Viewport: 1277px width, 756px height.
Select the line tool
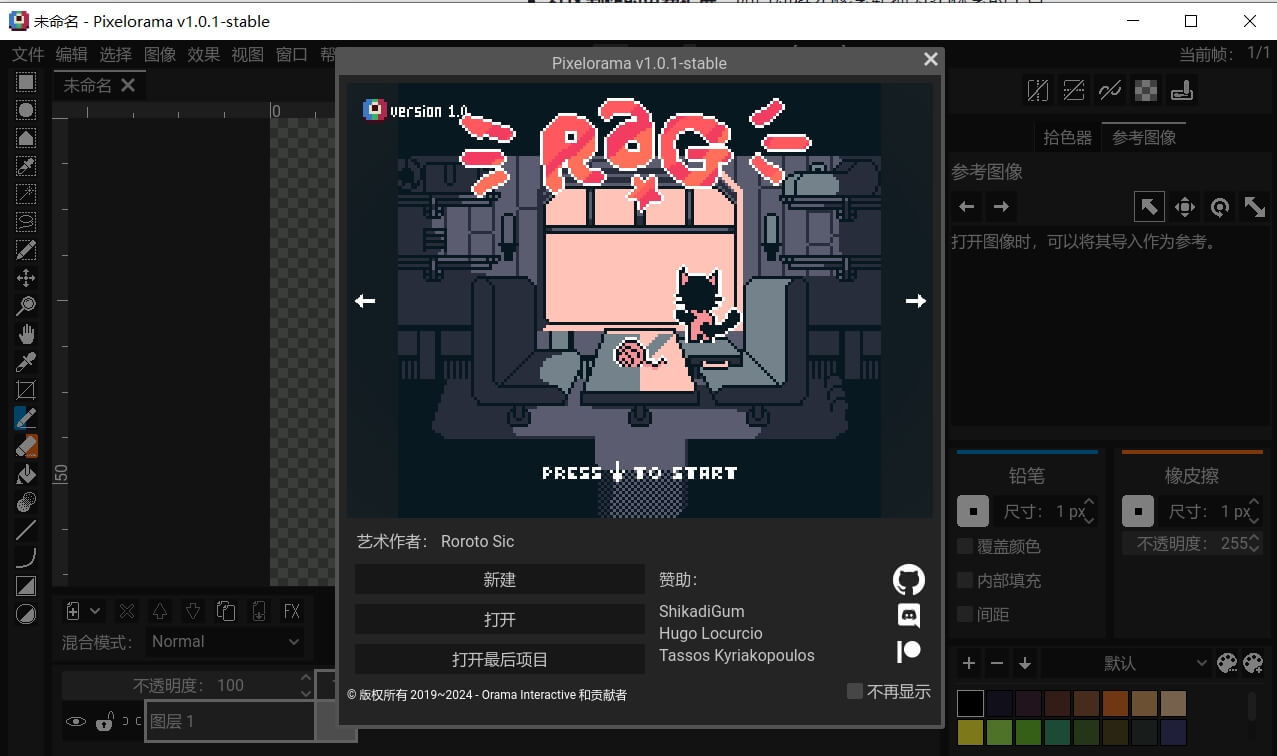tap(26, 530)
